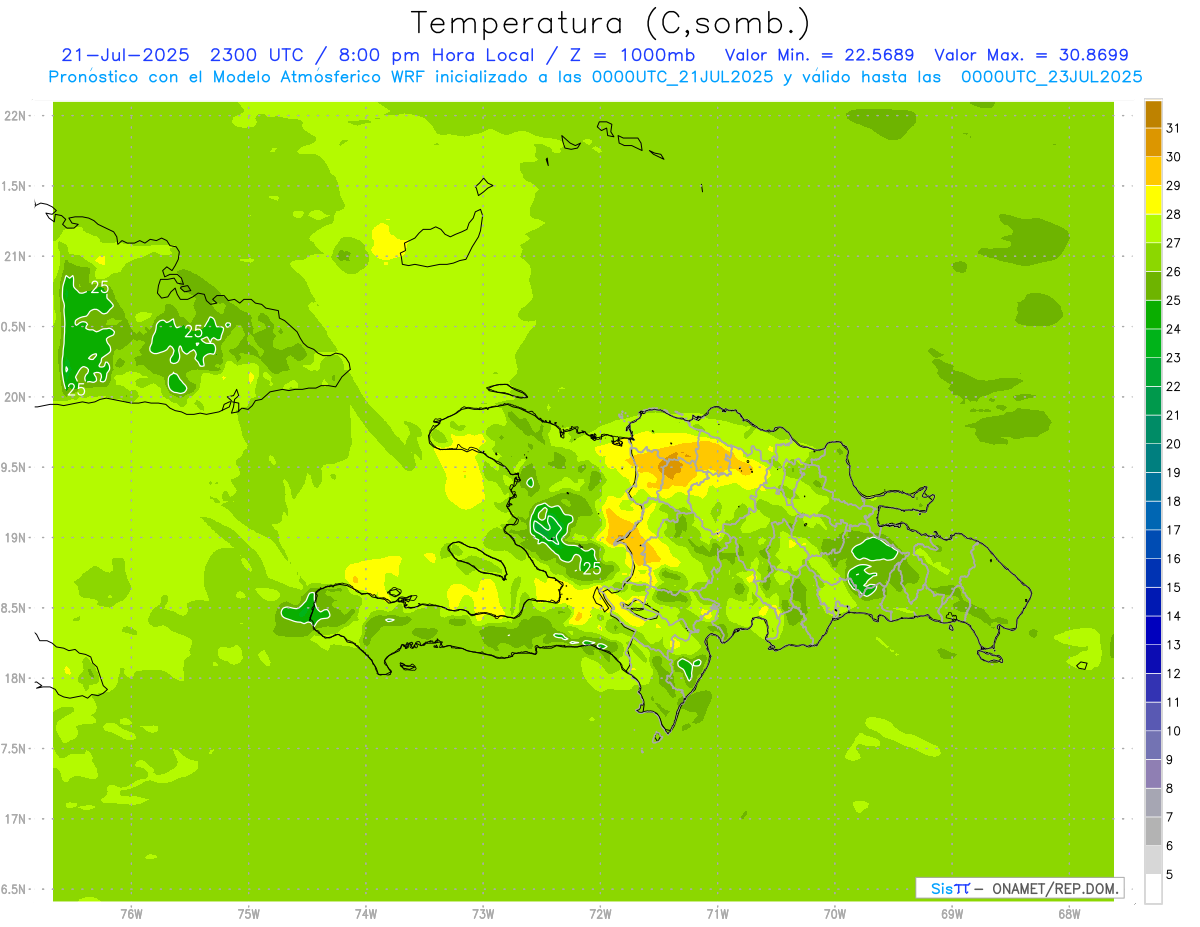Click the '18N' latitude label
Viewport: 1200px width, 927px height.
coord(15,678)
